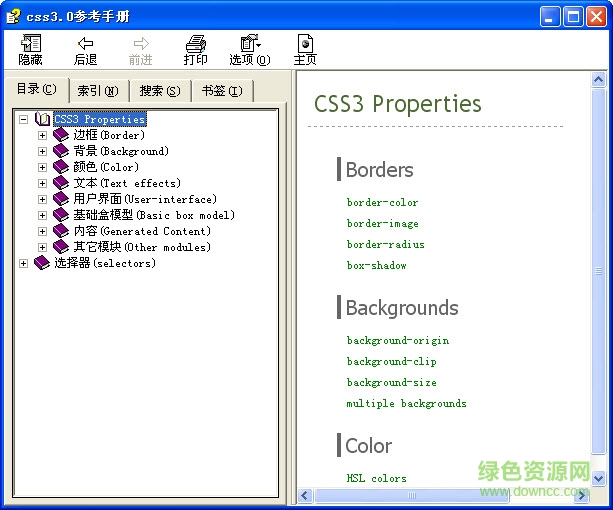This screenshot has width=613, height=510.
Task: Expand the 颜色(Color) node
Action: pyautogui.click(x=42, y=168)
